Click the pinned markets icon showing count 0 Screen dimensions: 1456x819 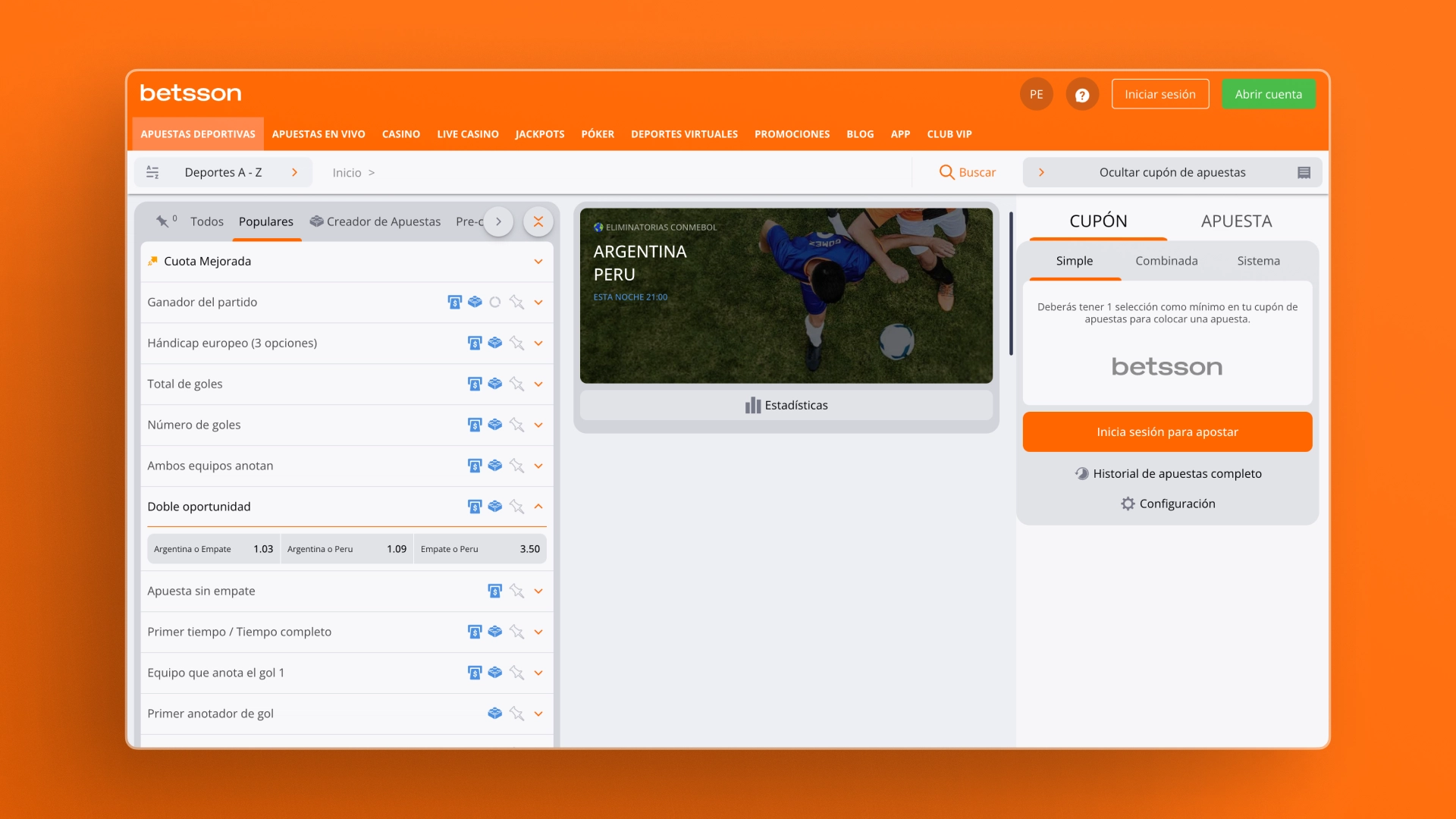pyautogui.click(x=165, y=221)
